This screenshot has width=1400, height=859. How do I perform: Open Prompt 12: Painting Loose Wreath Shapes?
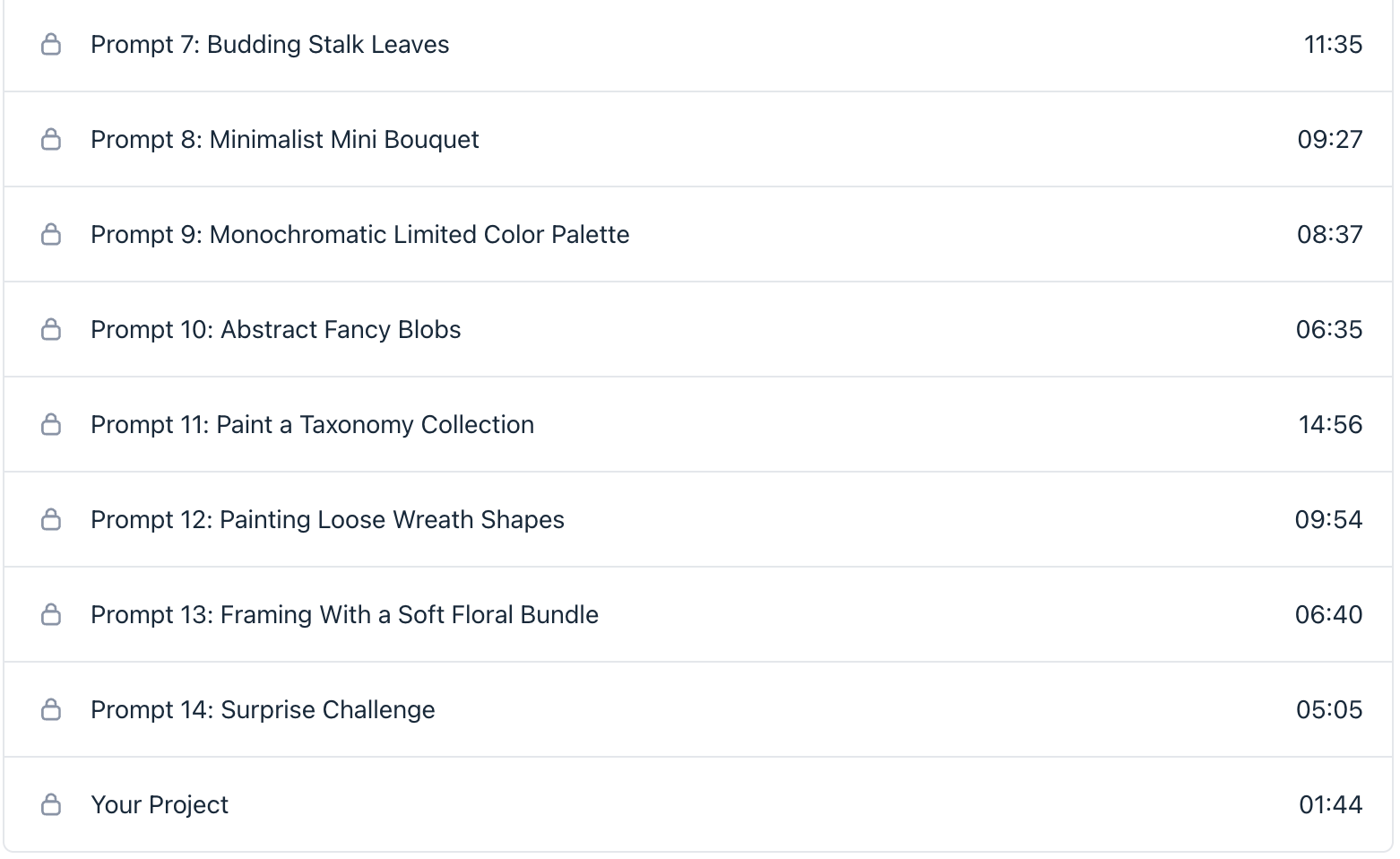click(x=327, y=520)
